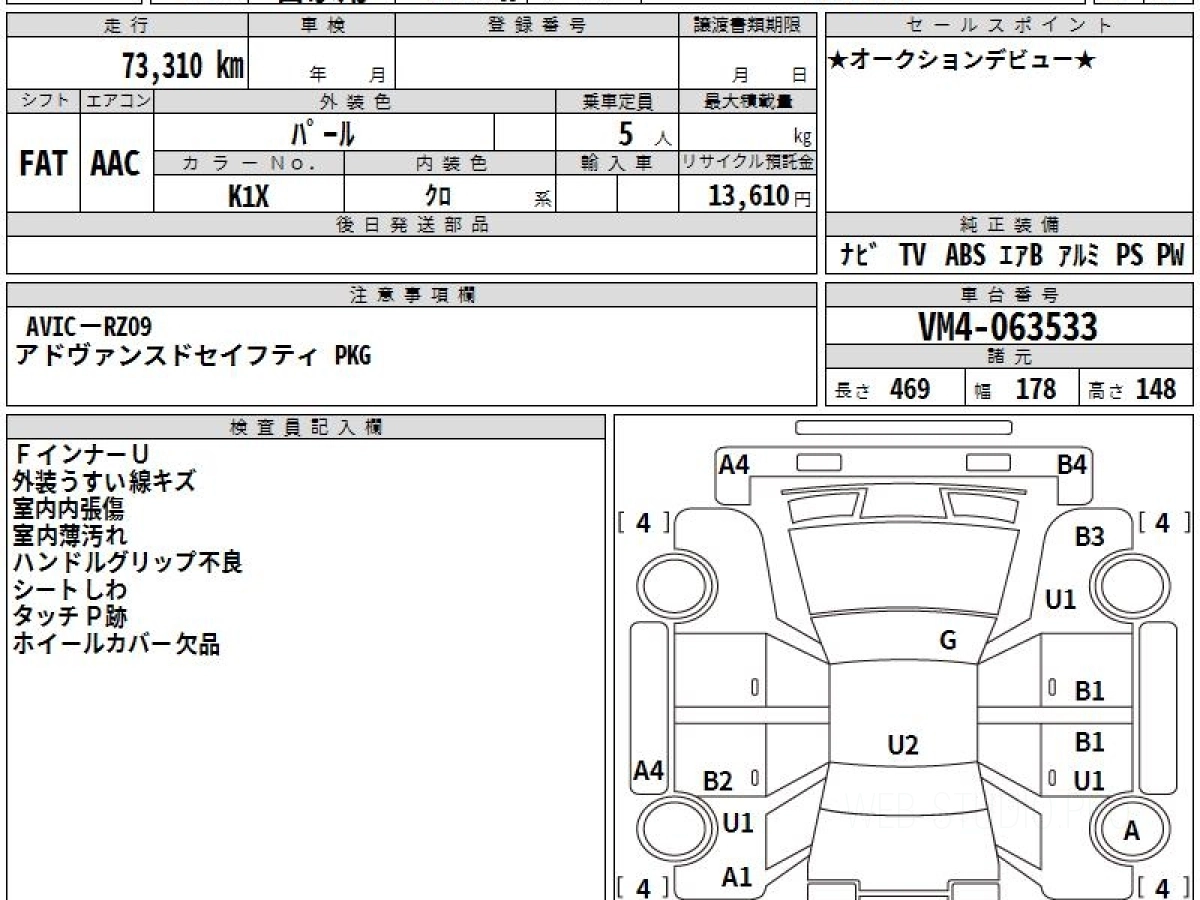Click the 車台番号 heading
Image resolution: width=1200 pixels, height=900 pixels.
[1010, 295]
